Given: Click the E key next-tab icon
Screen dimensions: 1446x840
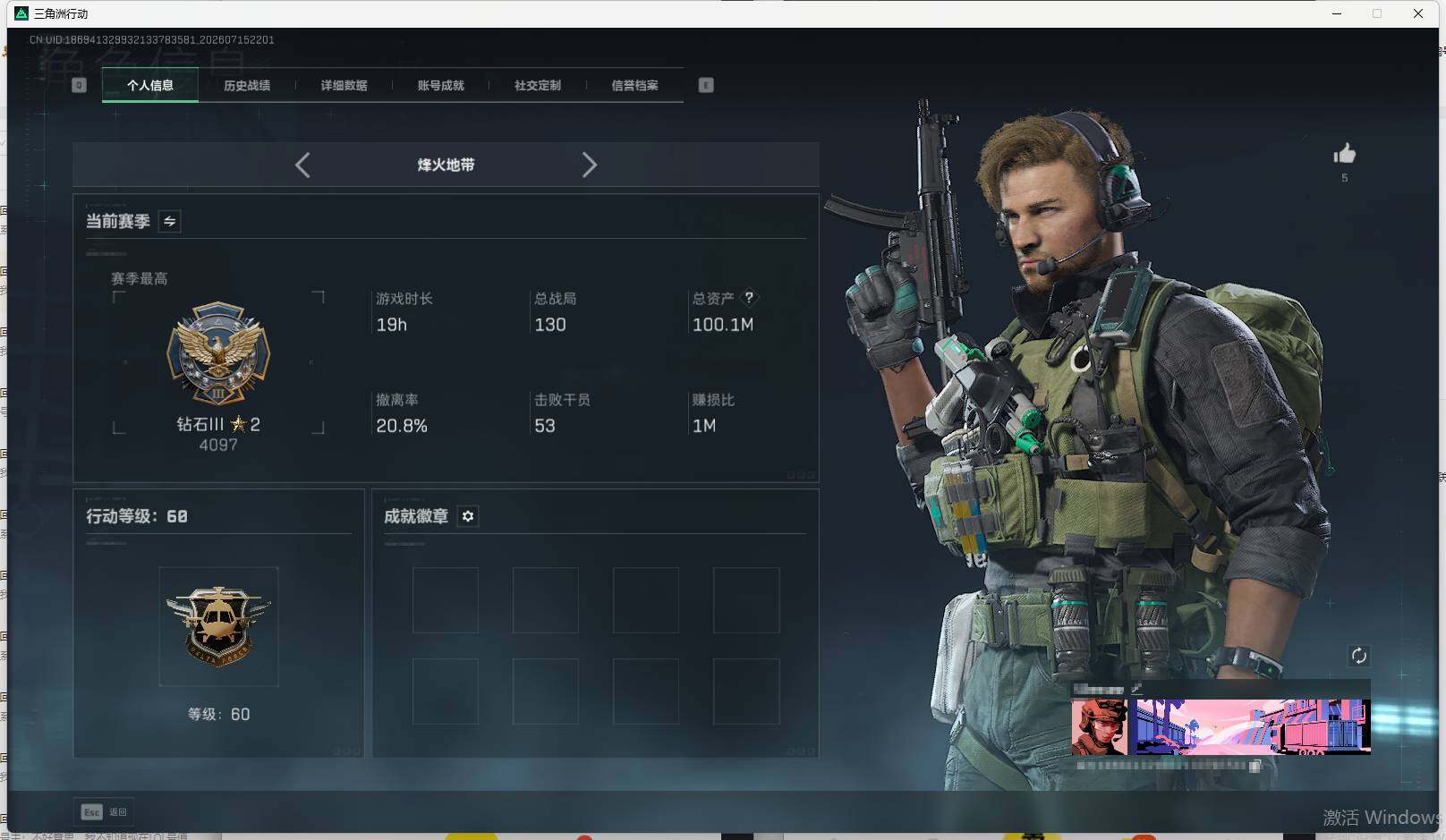Looking at the screenshot, I should tap(706, 85).
